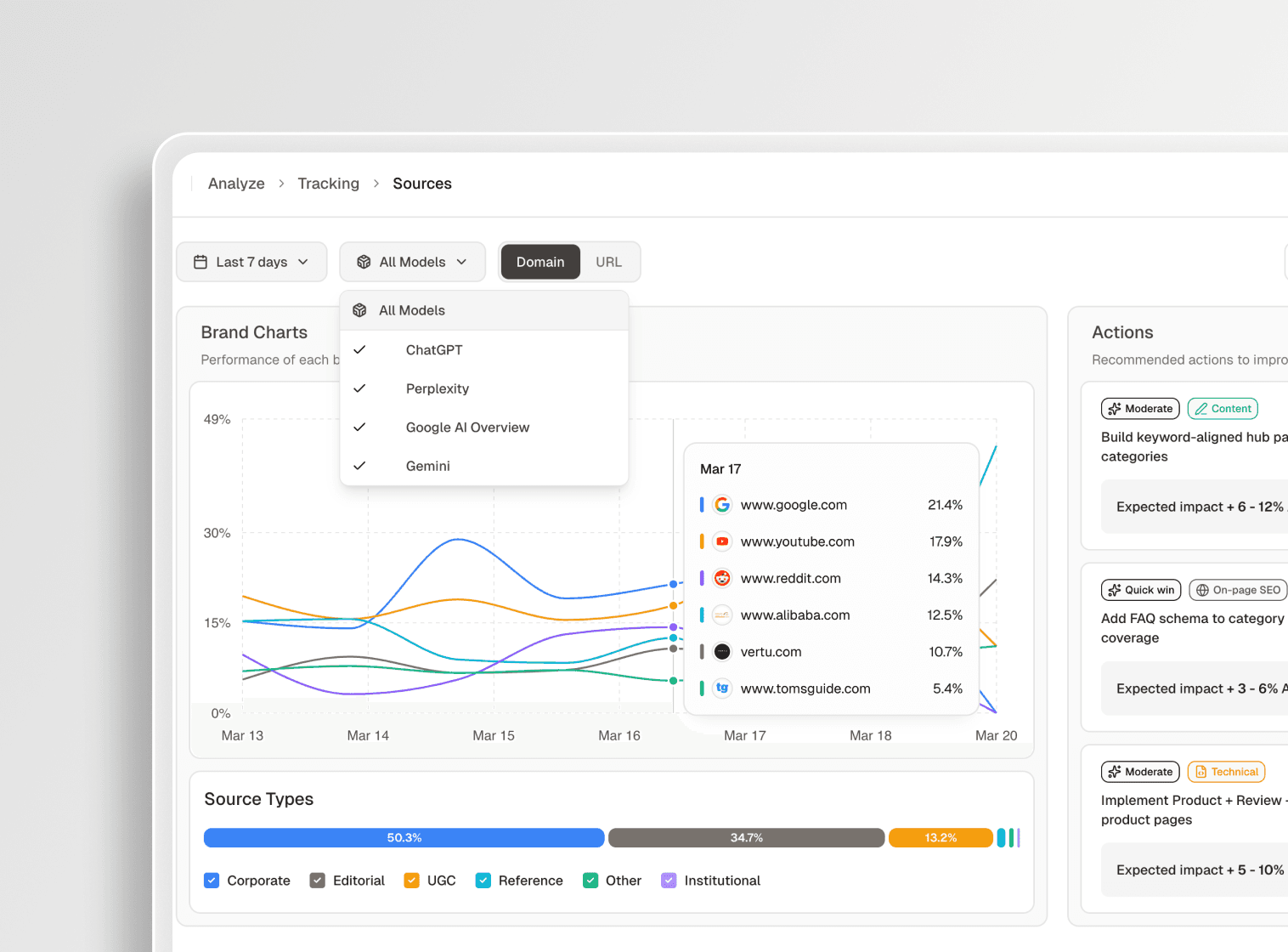This screenshot has height=952, width=1288.
Task: Click the Google favicon next to www.google.com
Action: [x=721, y=504]
